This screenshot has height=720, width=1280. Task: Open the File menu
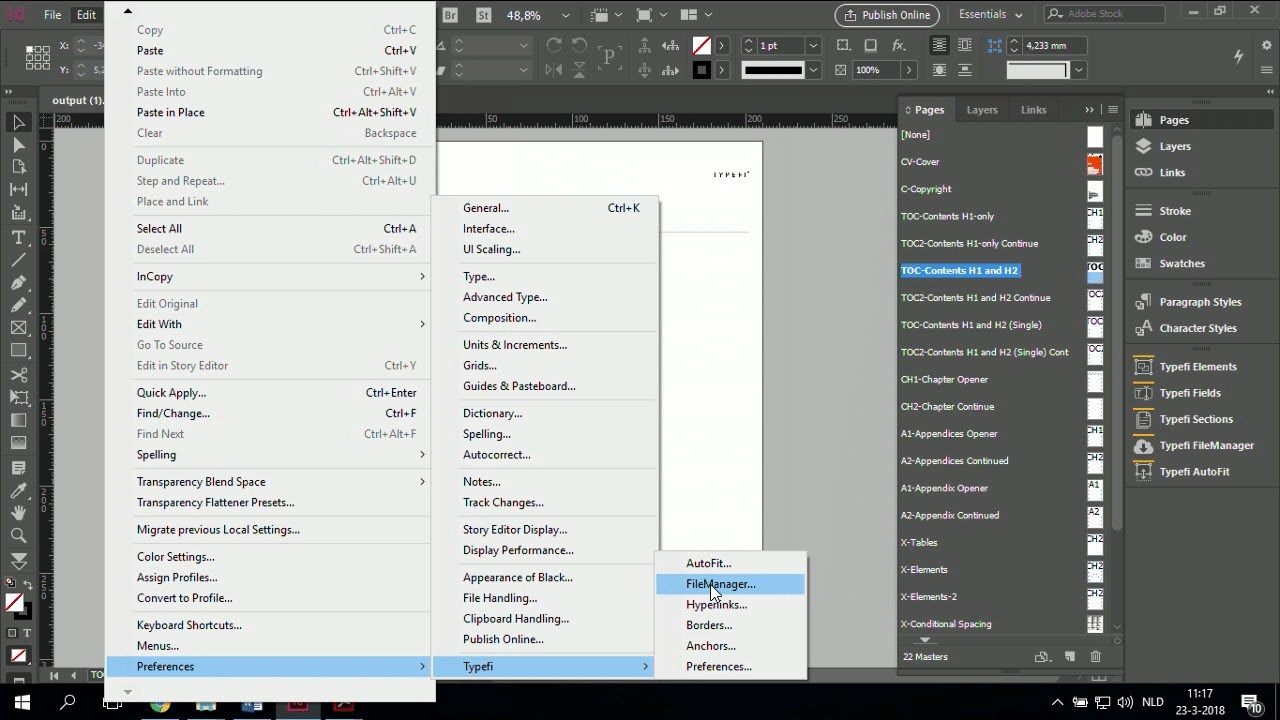(x=52, y=15)
